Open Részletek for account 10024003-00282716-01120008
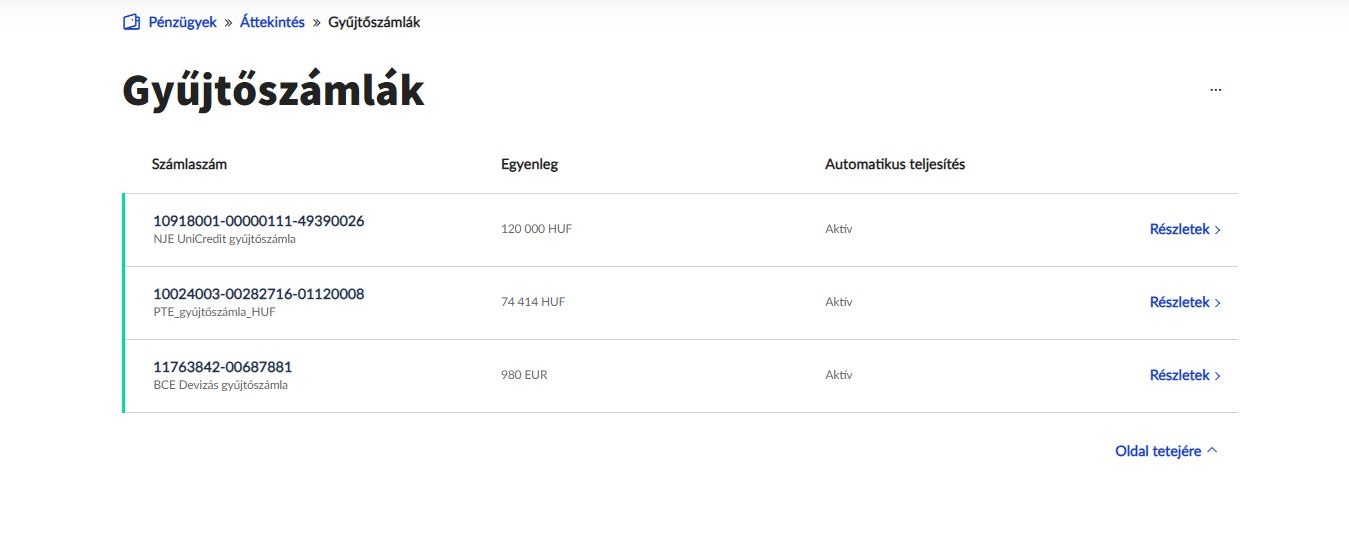 click(1180, 302)
